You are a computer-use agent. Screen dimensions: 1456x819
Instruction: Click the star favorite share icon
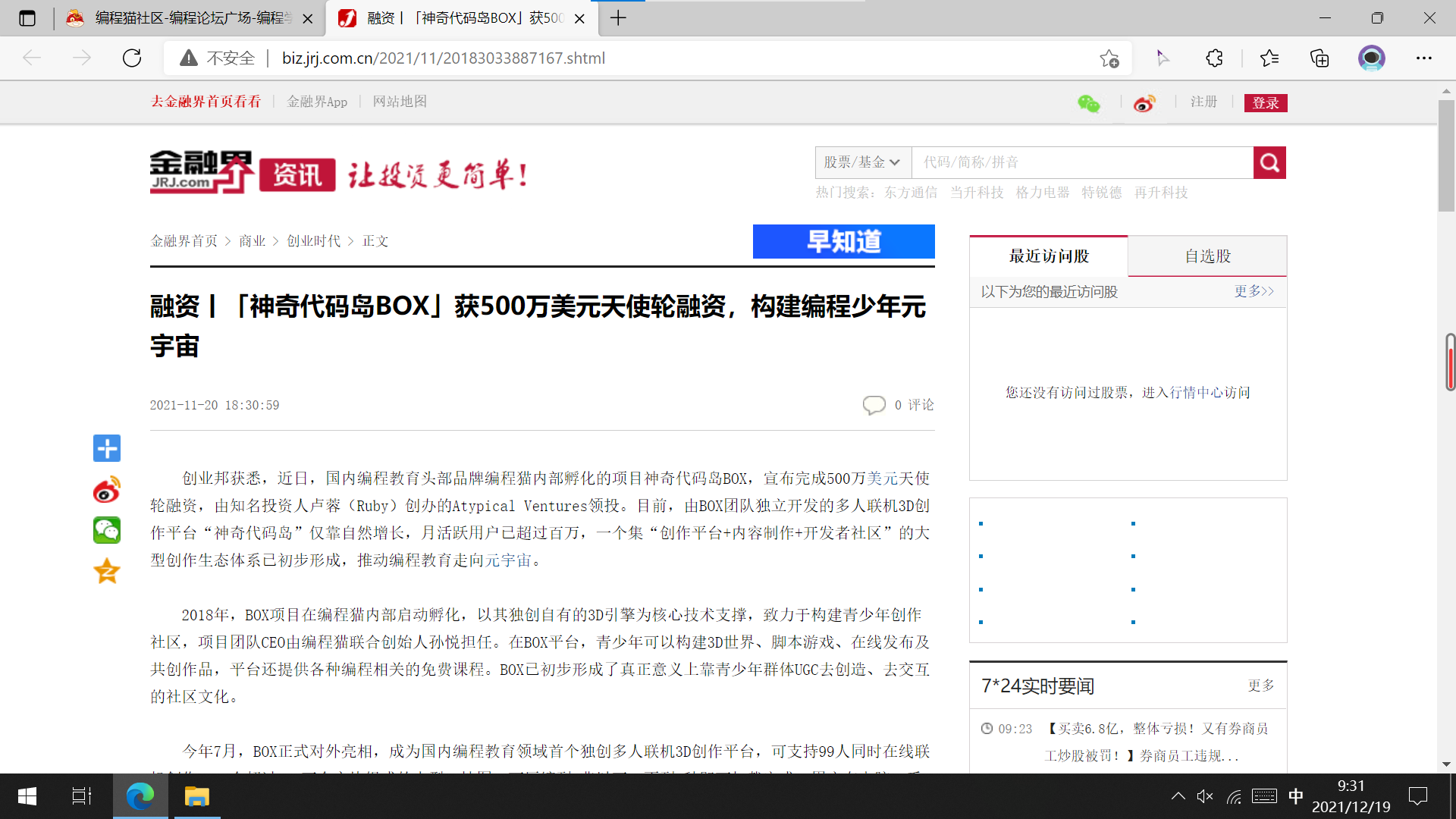(x=107, y=571)
